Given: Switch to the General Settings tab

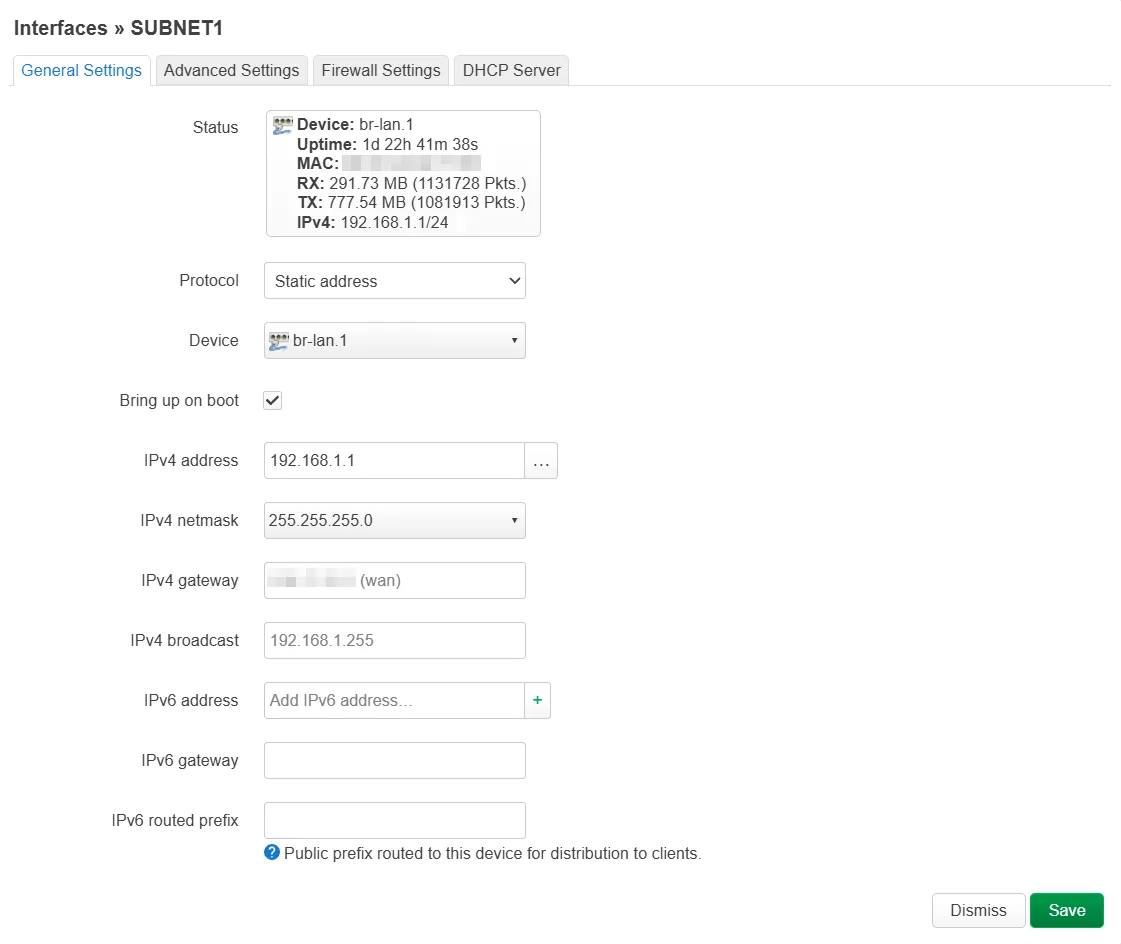Looking at the screenshot, I should [x=82, y=70].
